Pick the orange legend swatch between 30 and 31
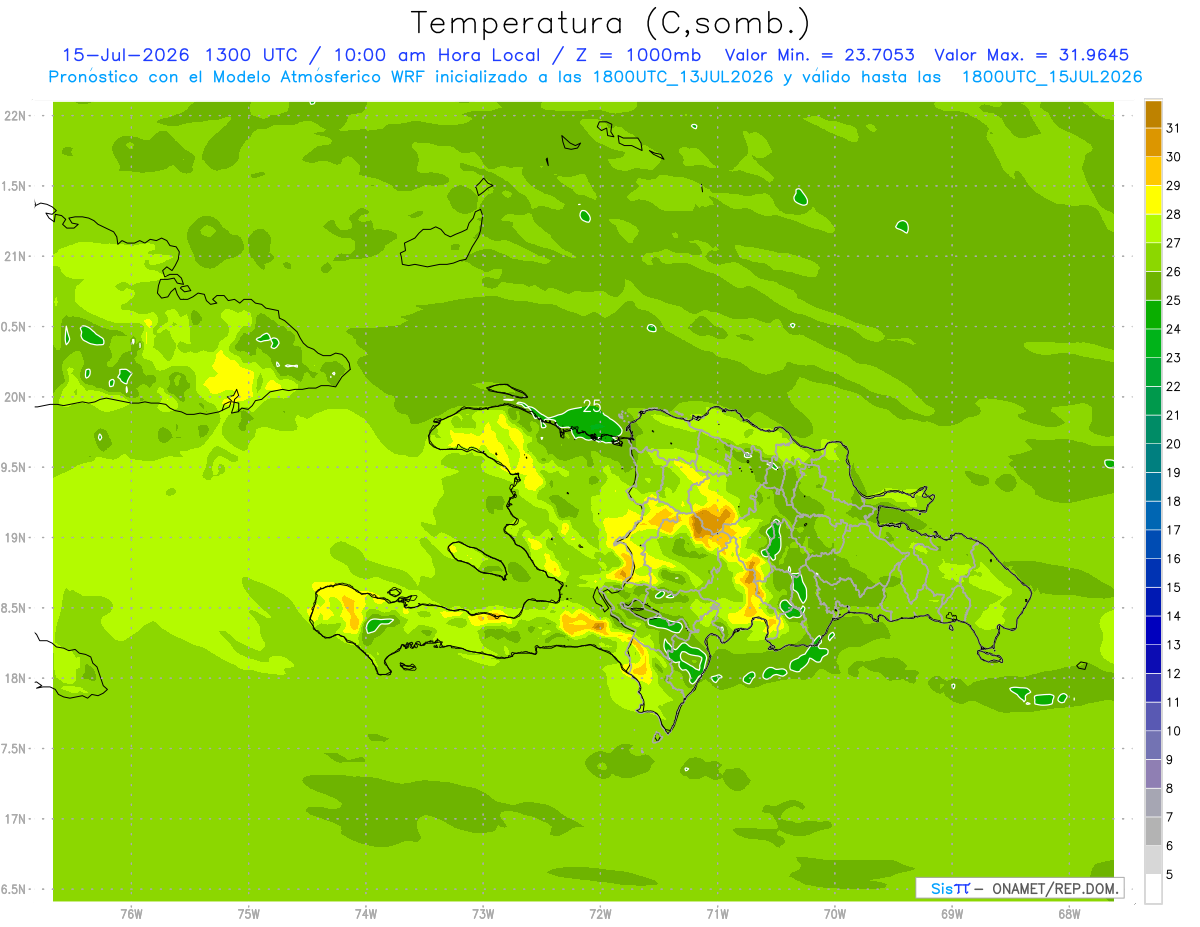 click(x=1153, y=143)
